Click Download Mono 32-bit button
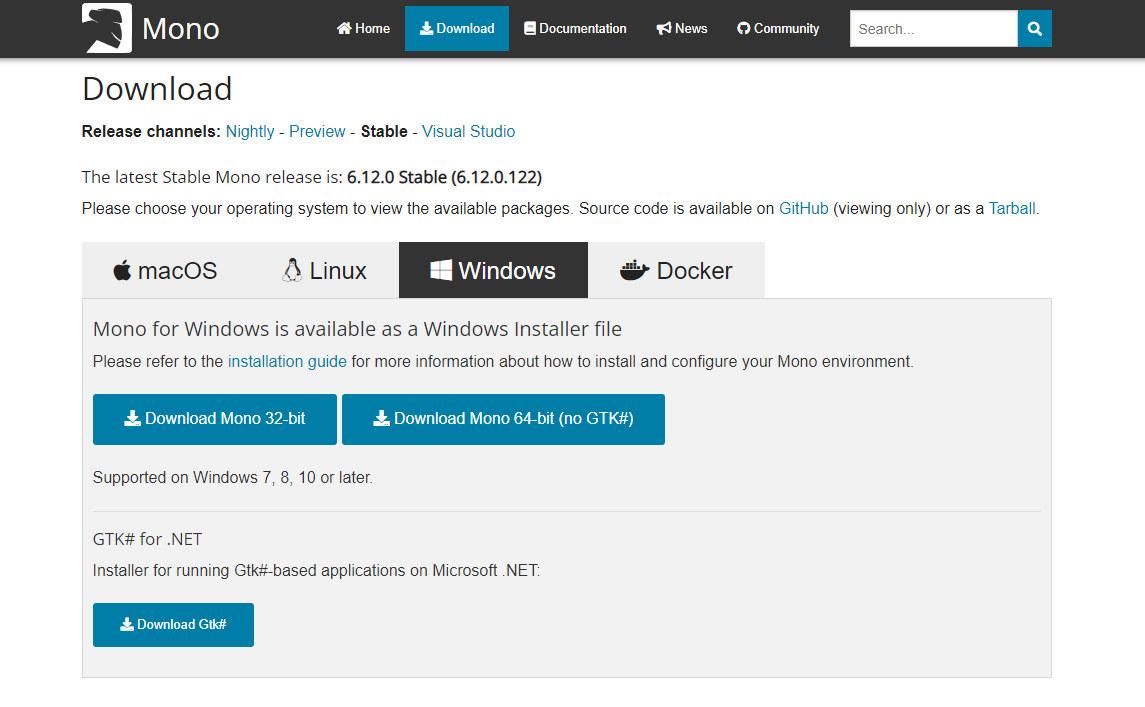This screenshot has height=707, width=1145. coord(215,419)
